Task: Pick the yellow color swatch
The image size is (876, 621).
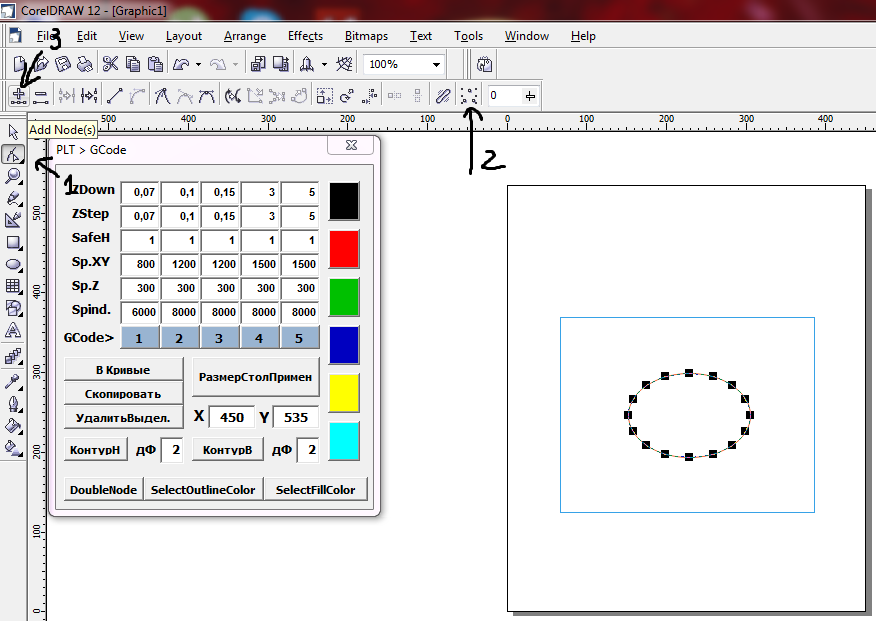Action: [x=344, y=393]
